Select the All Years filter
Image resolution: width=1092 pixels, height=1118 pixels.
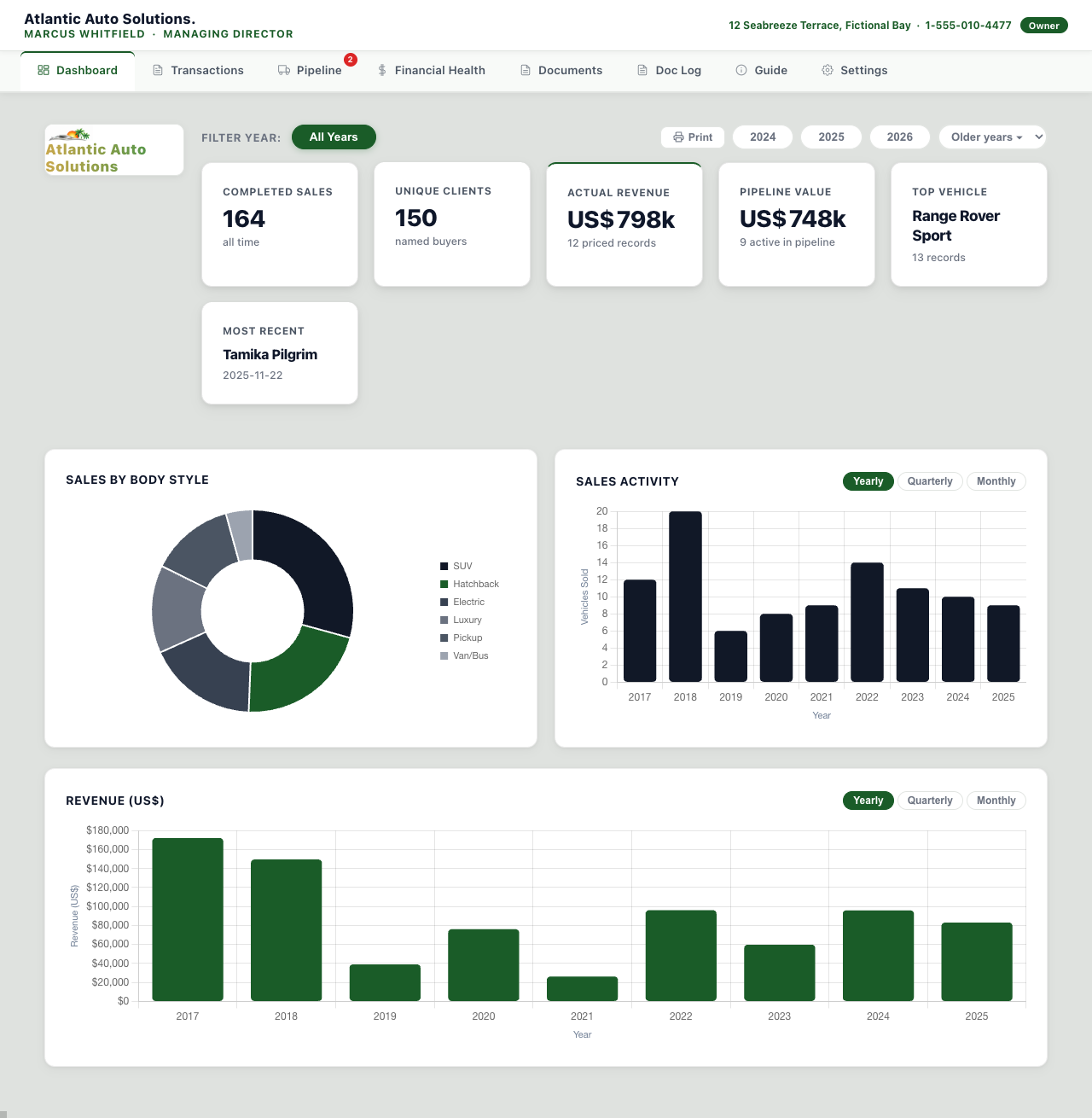click(334, 137)
